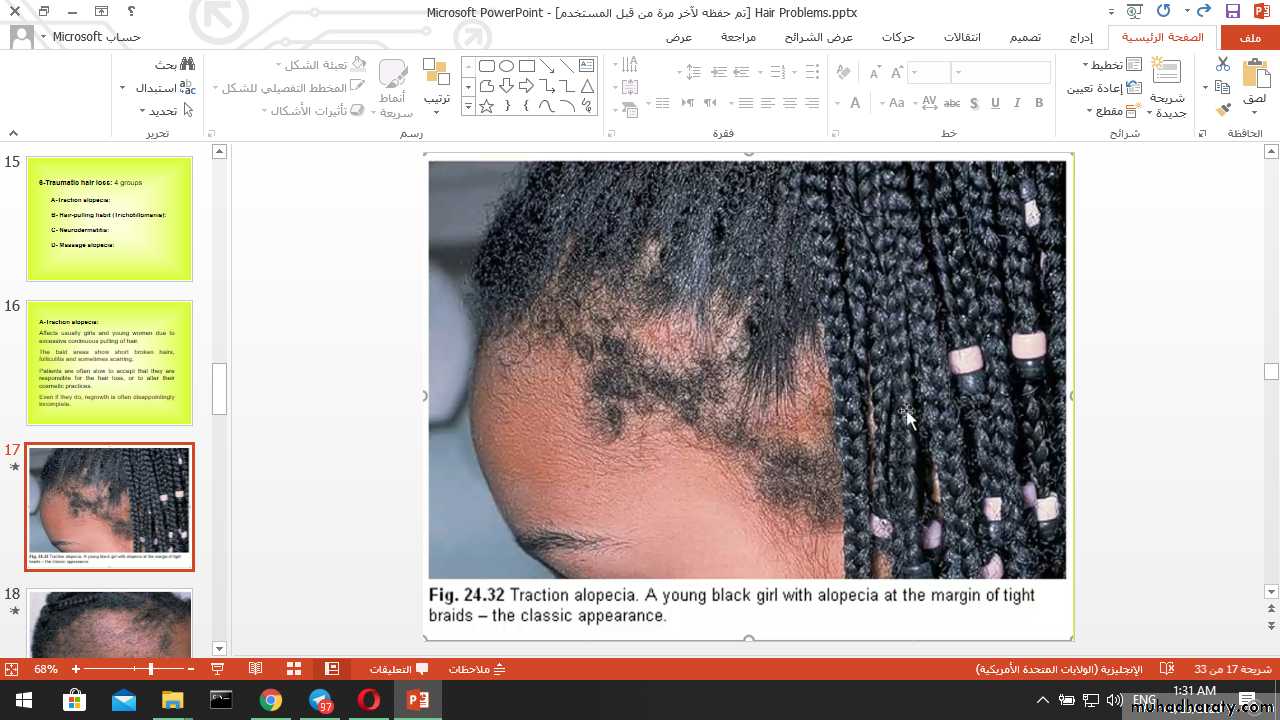Select slide 16 thumbnail in slide panel
Screen dimensions: 1280x720
[x=109, y=362]
